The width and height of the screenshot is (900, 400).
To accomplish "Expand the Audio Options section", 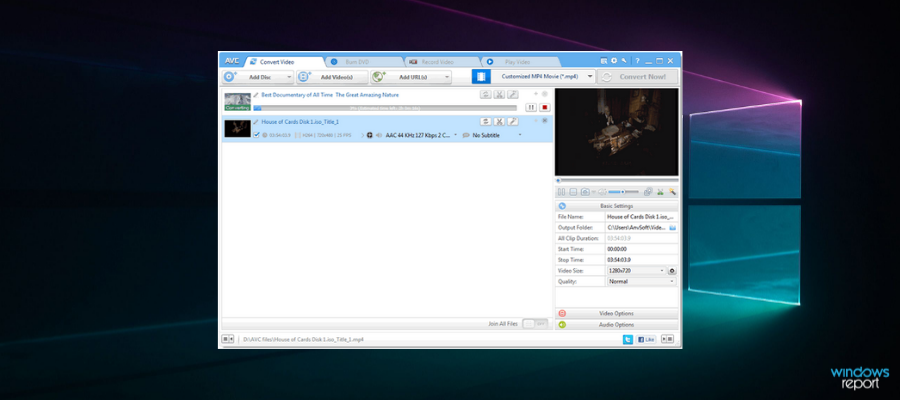I will click(617, 325).
